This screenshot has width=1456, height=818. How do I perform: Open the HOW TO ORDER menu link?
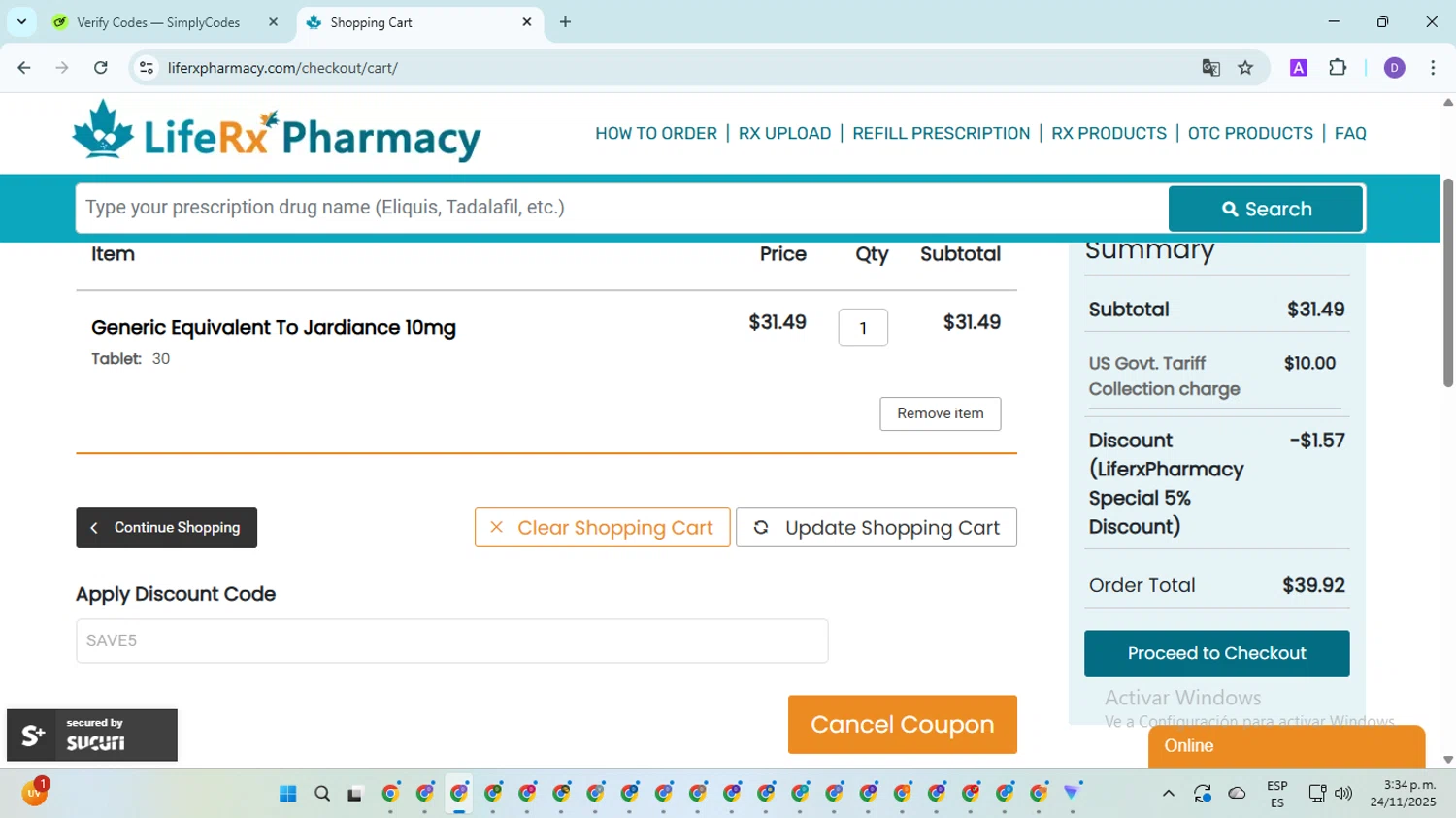656,133
